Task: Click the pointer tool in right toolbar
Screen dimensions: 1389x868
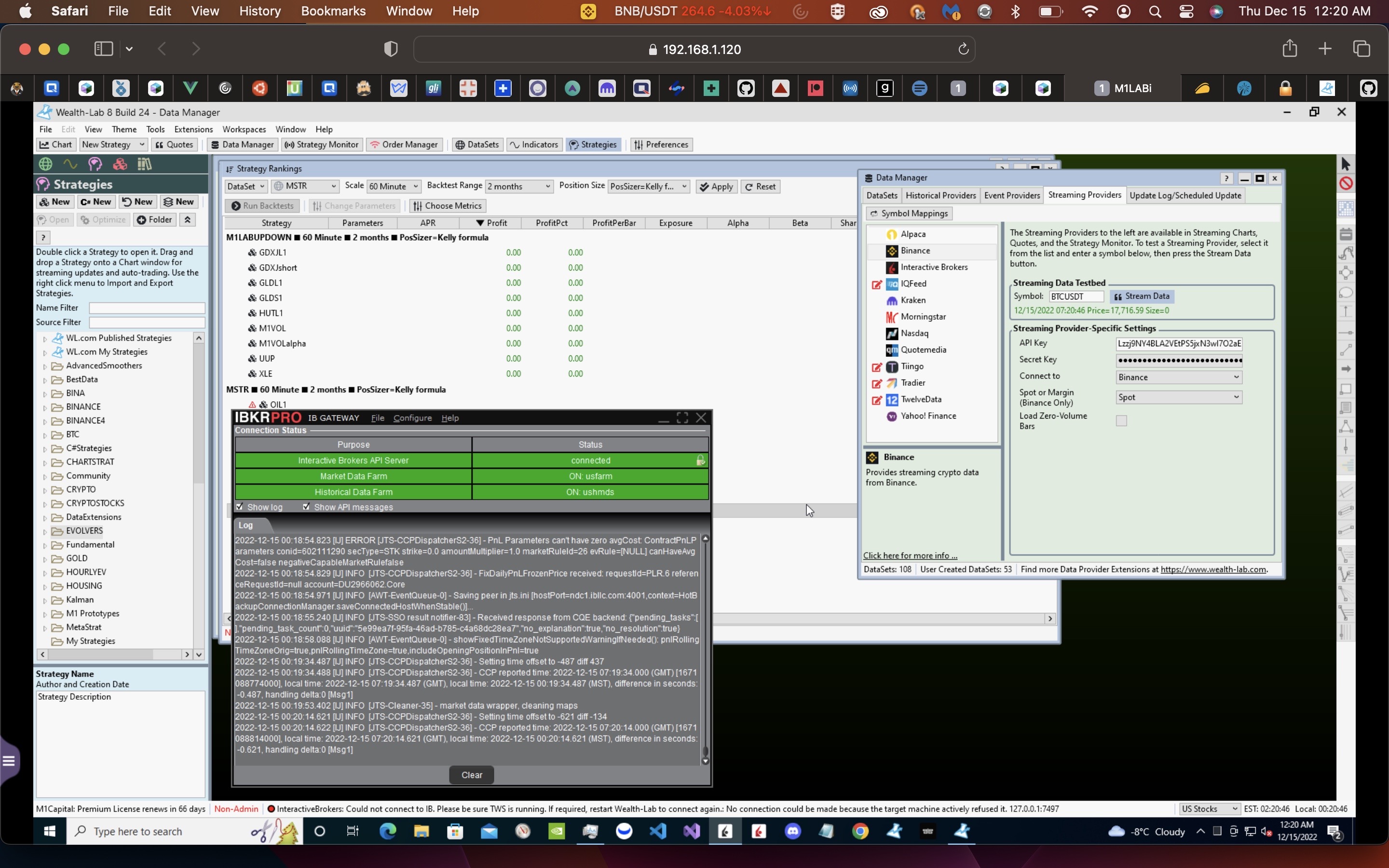Action: [x=1346, y=164]
